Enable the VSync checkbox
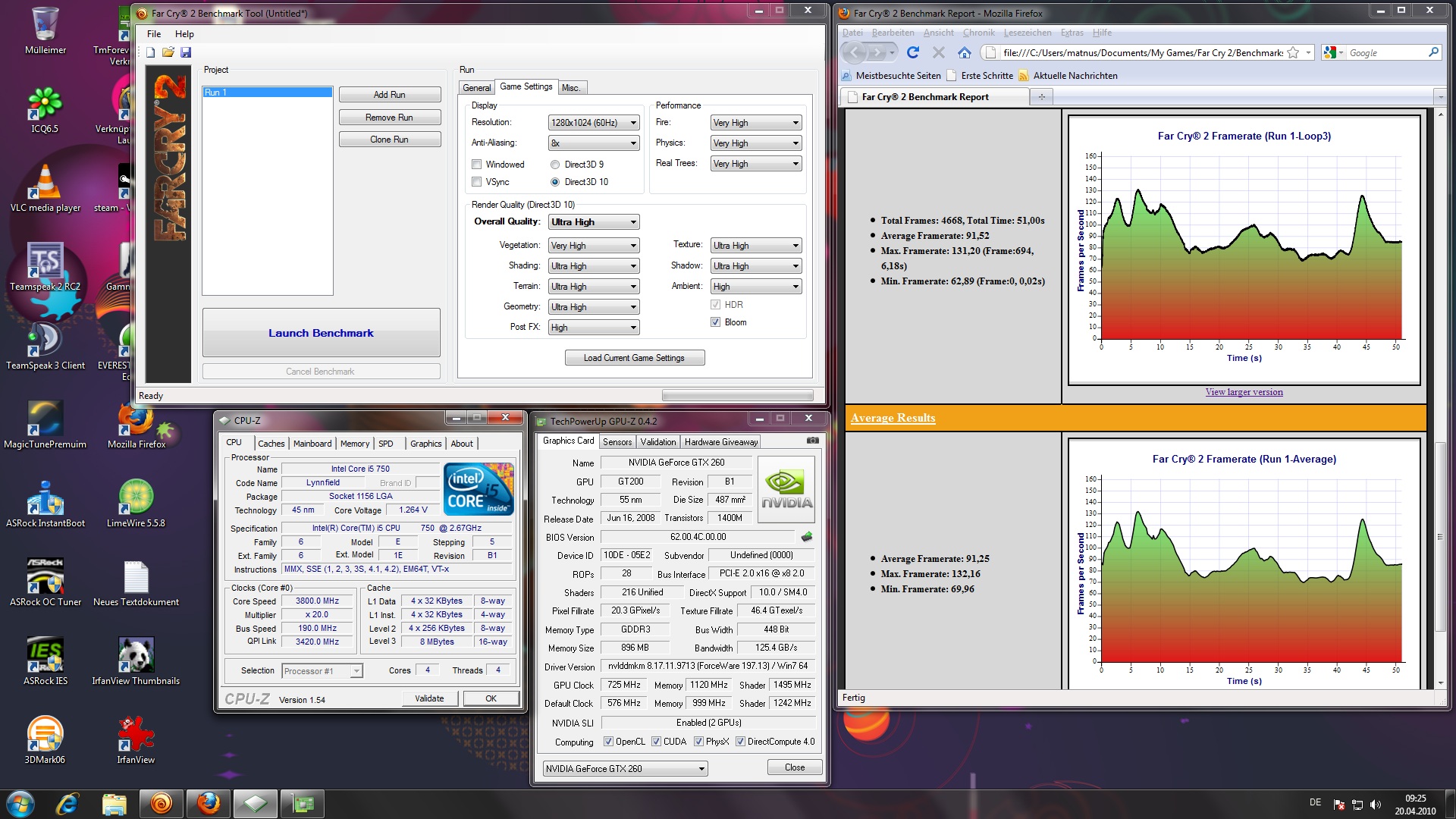1456x819 pixels. point(477,182)
